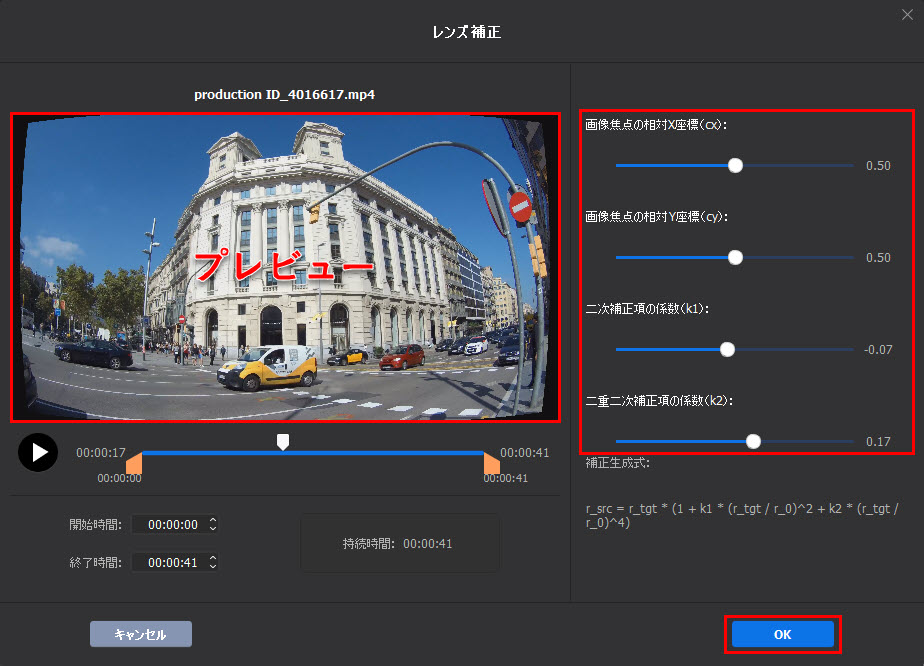Adjust the k2 coefficient slider handle
Screen dimensions: 924x666
tap(753, 441)
